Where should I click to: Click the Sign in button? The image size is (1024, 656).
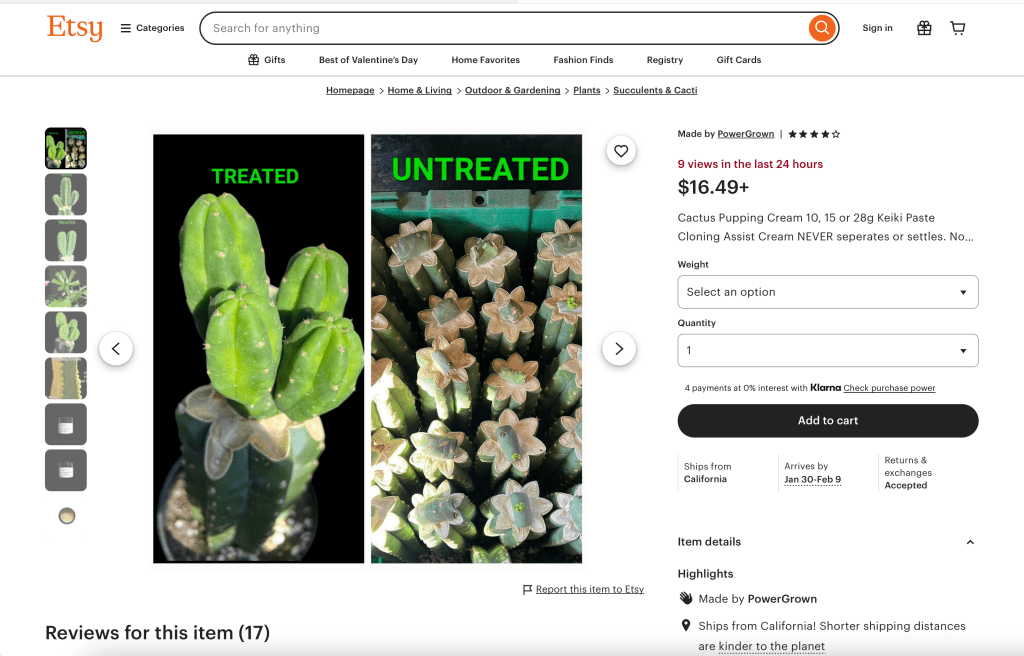[x=877, y=28]
